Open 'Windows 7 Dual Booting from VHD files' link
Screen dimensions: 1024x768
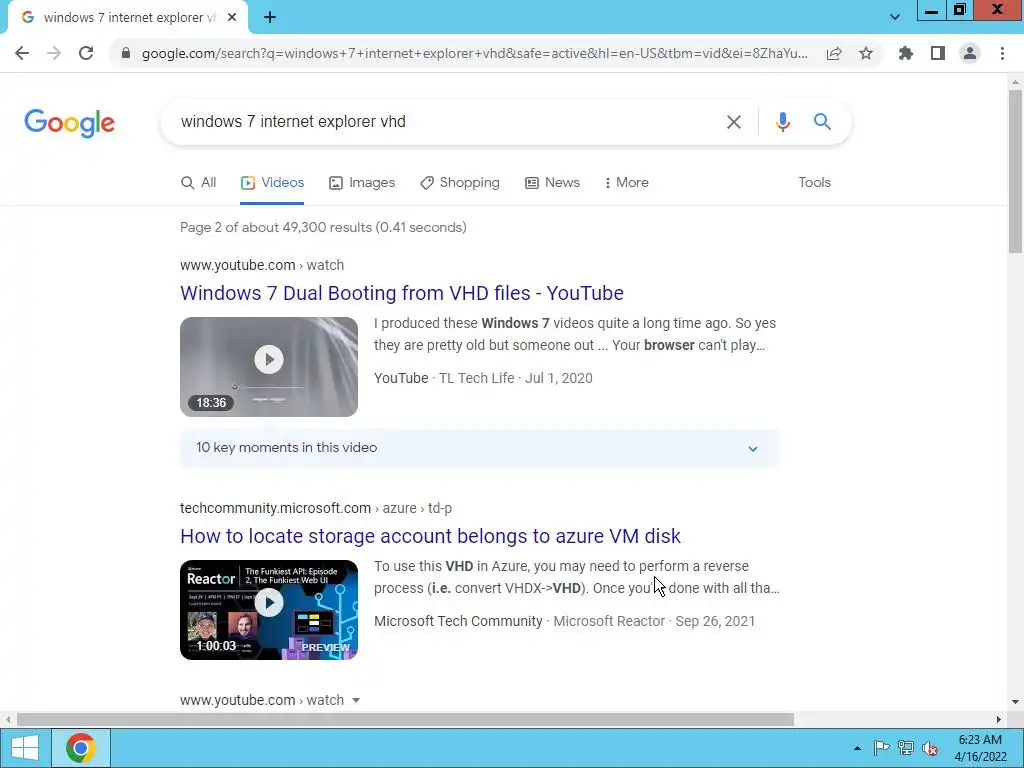click(402, 293)
